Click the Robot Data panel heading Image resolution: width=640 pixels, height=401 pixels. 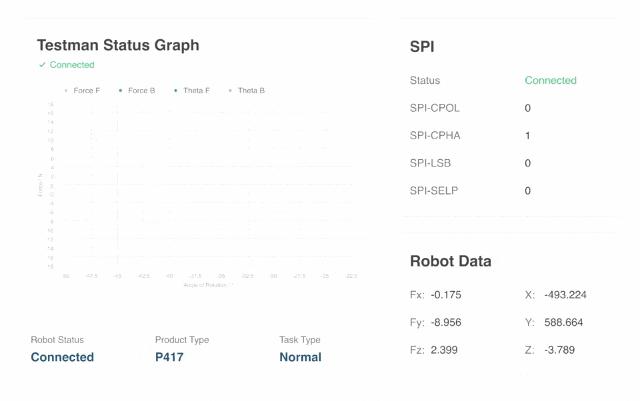450,261
